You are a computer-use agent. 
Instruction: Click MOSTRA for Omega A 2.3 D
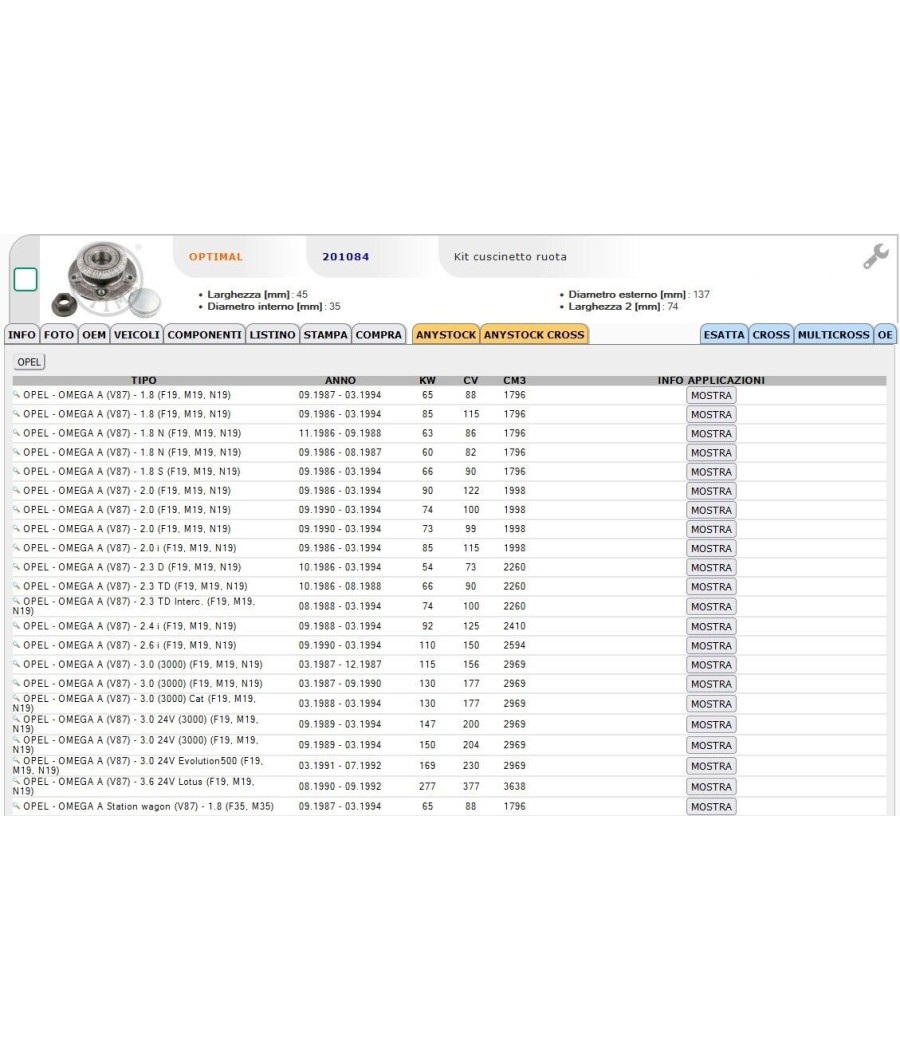pos(711,567)
